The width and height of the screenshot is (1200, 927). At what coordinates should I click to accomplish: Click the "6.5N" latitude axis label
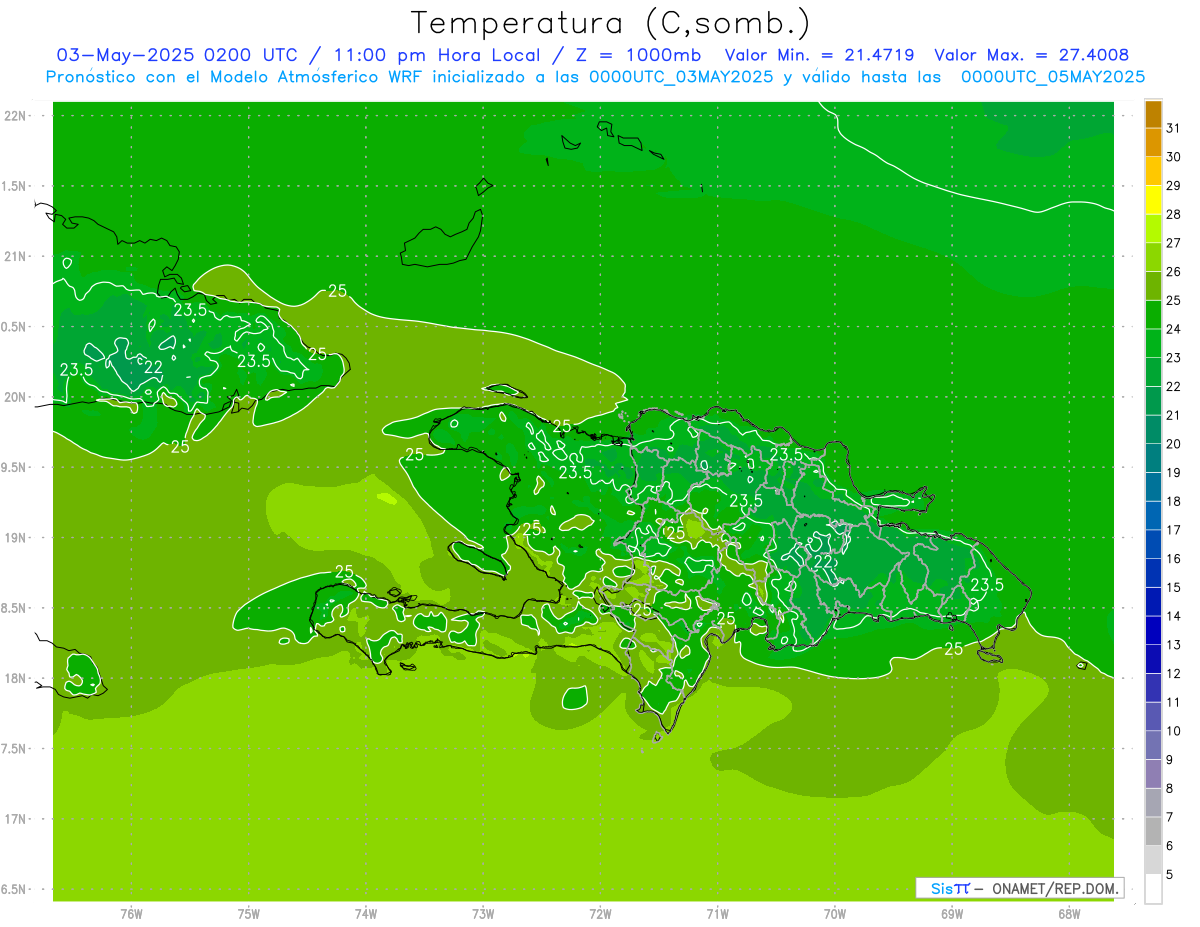[15, 889]
